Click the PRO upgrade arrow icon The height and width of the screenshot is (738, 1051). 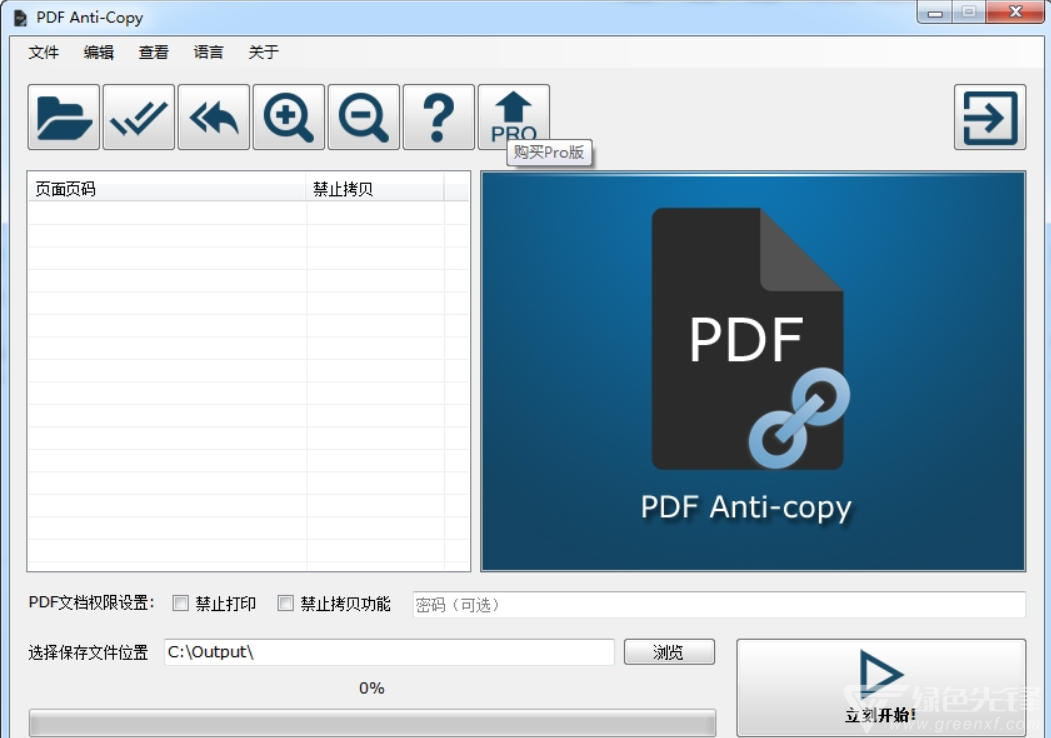click(513, 117)
